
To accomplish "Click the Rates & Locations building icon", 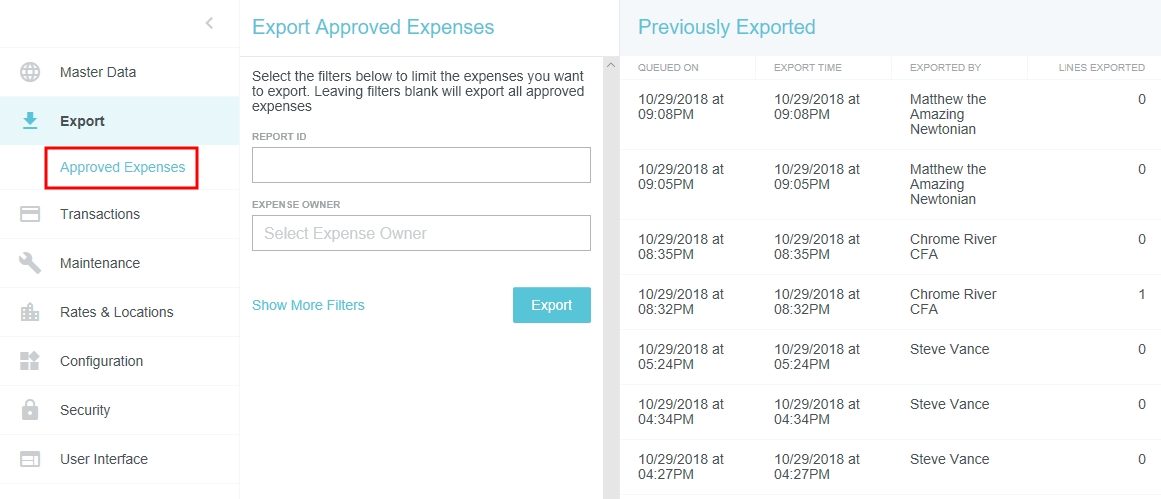I will tap(30, 312).
